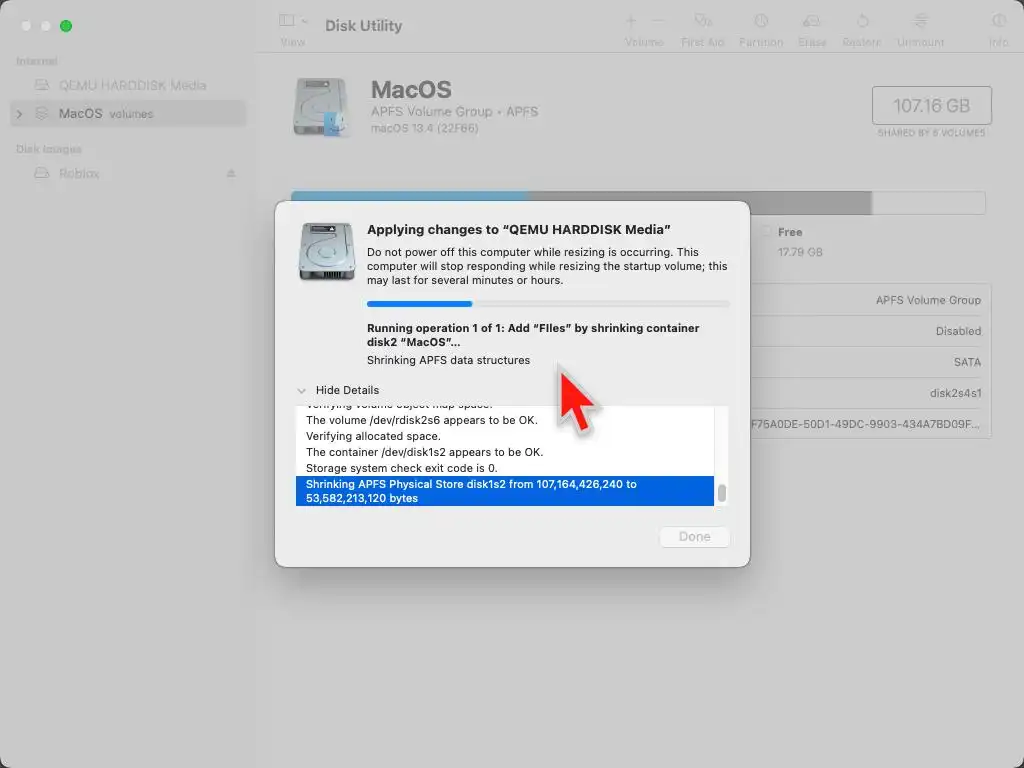Click the Free space legend checkbox
This screenshot has width=1024, height=768.
point(767,232)
